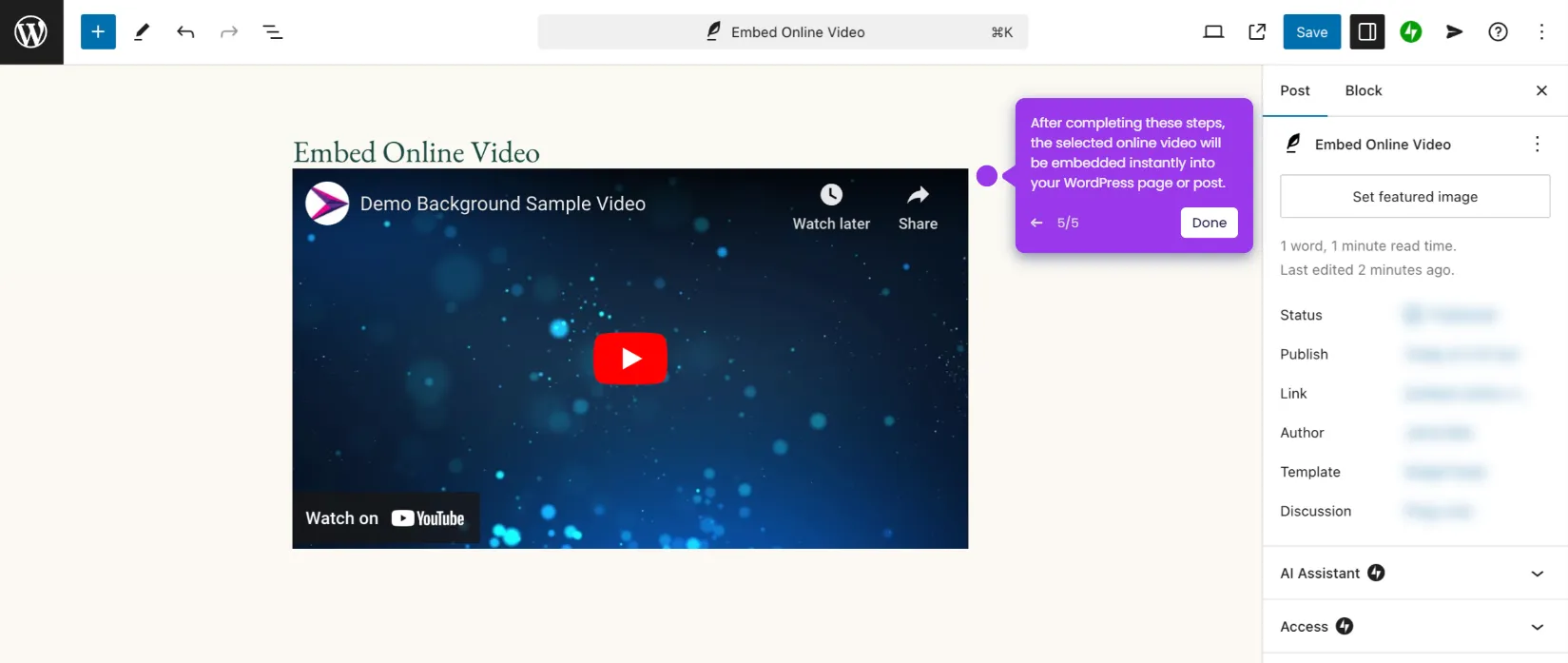Go back to previous tour step
Screen dimensions: 1568x663
tap(1036, 223)
